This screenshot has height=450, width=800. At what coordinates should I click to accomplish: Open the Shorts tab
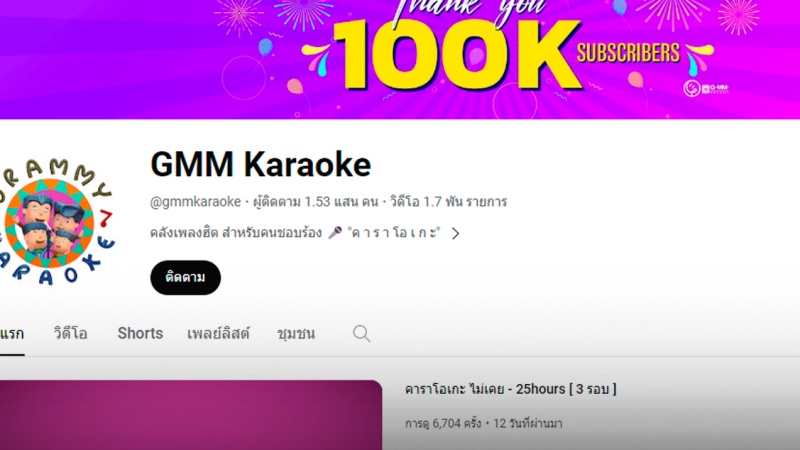(140, 334)
